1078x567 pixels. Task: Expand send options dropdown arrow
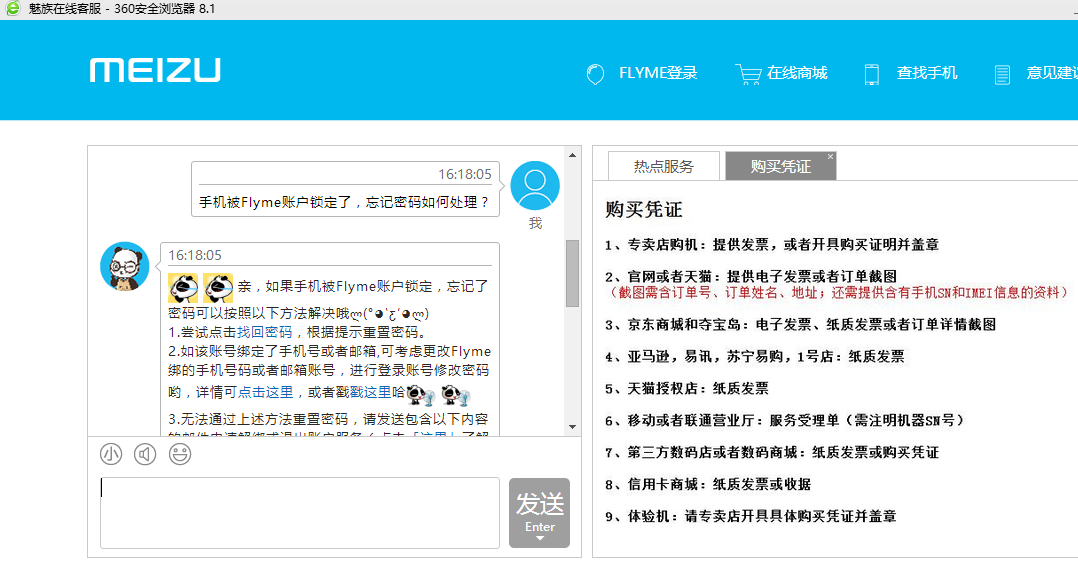tap(540, 539)
